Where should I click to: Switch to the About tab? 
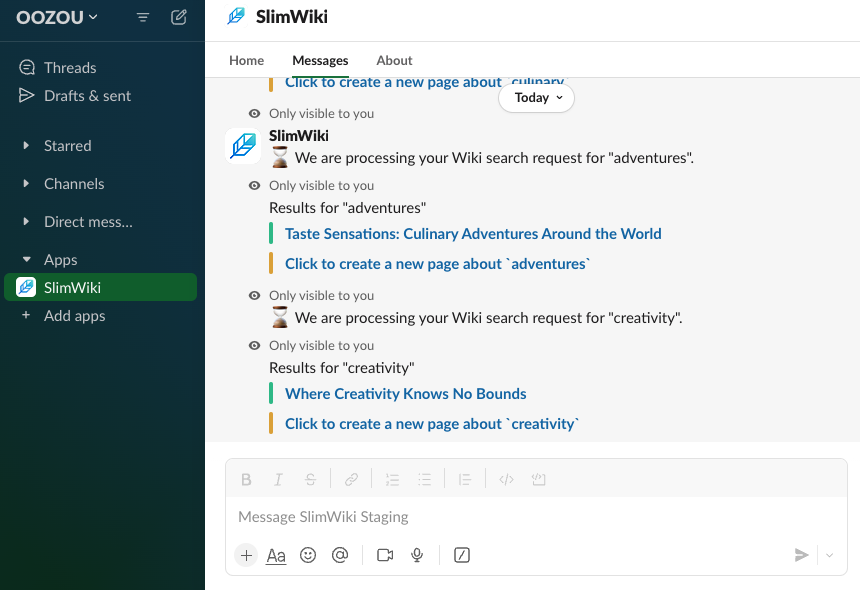[x=394, y=60]
